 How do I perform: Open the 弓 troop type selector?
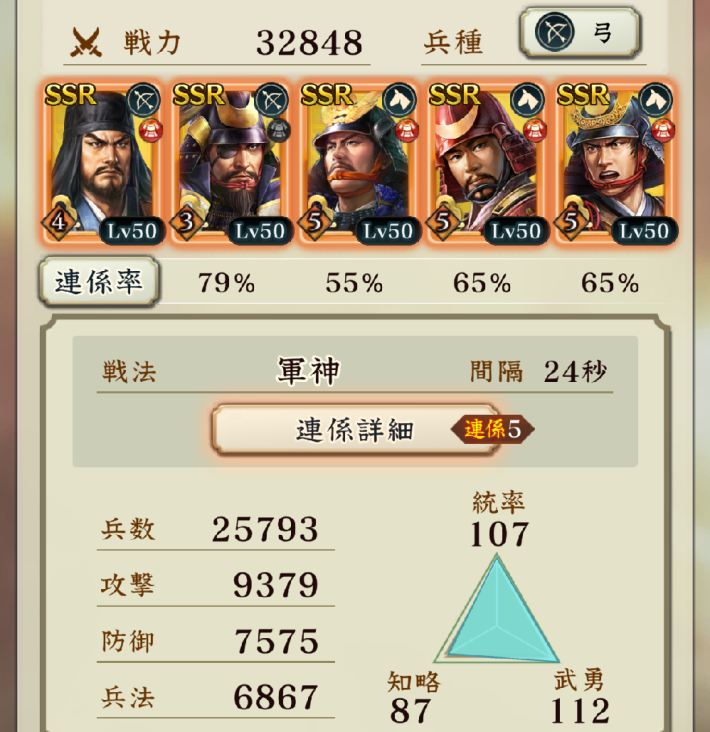tap(580, 33)
